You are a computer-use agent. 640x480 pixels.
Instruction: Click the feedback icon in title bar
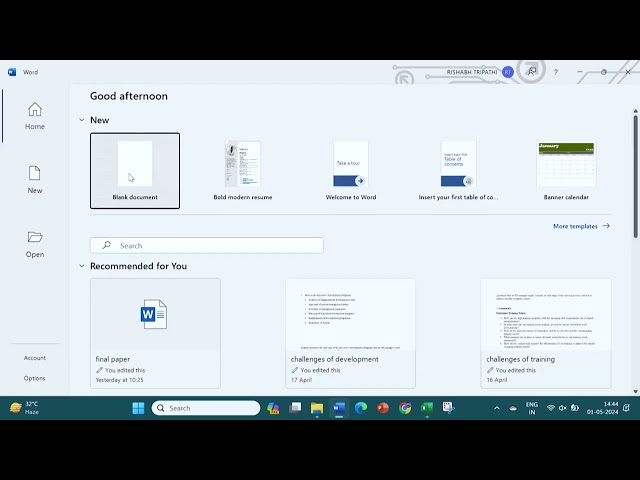coord(532,72)
